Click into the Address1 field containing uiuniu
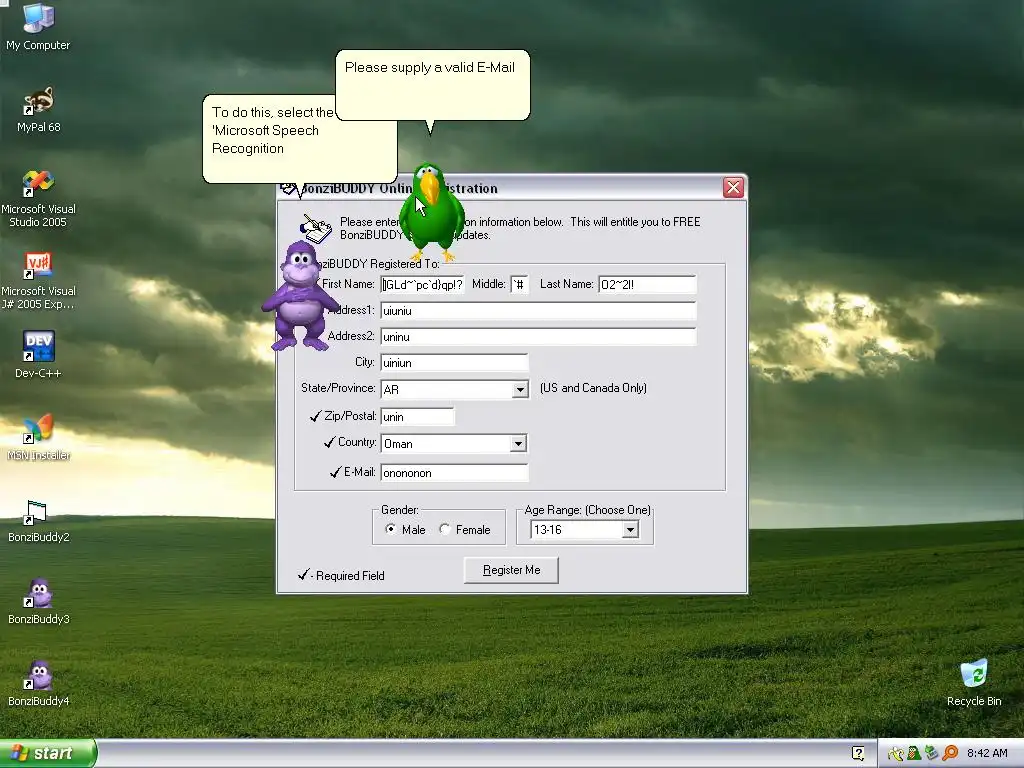The height and width of the screenshot is (768, 1024). (x=538, y=311)
